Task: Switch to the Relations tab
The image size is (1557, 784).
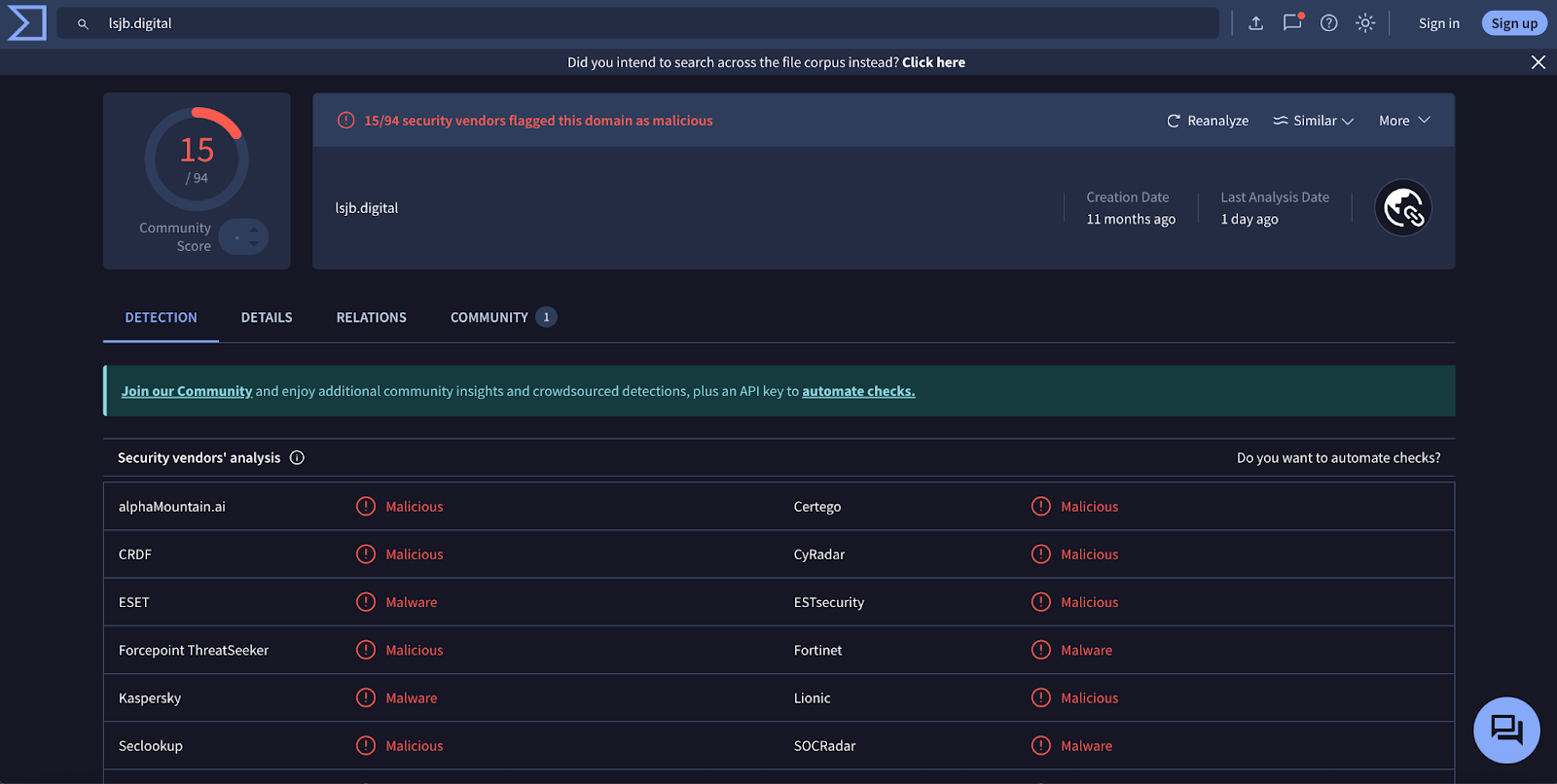Action: (x=371, y=318)
